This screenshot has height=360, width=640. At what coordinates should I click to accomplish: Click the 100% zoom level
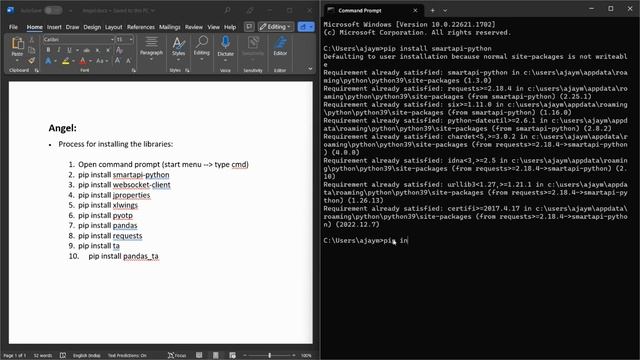click(x=306, y=356)
